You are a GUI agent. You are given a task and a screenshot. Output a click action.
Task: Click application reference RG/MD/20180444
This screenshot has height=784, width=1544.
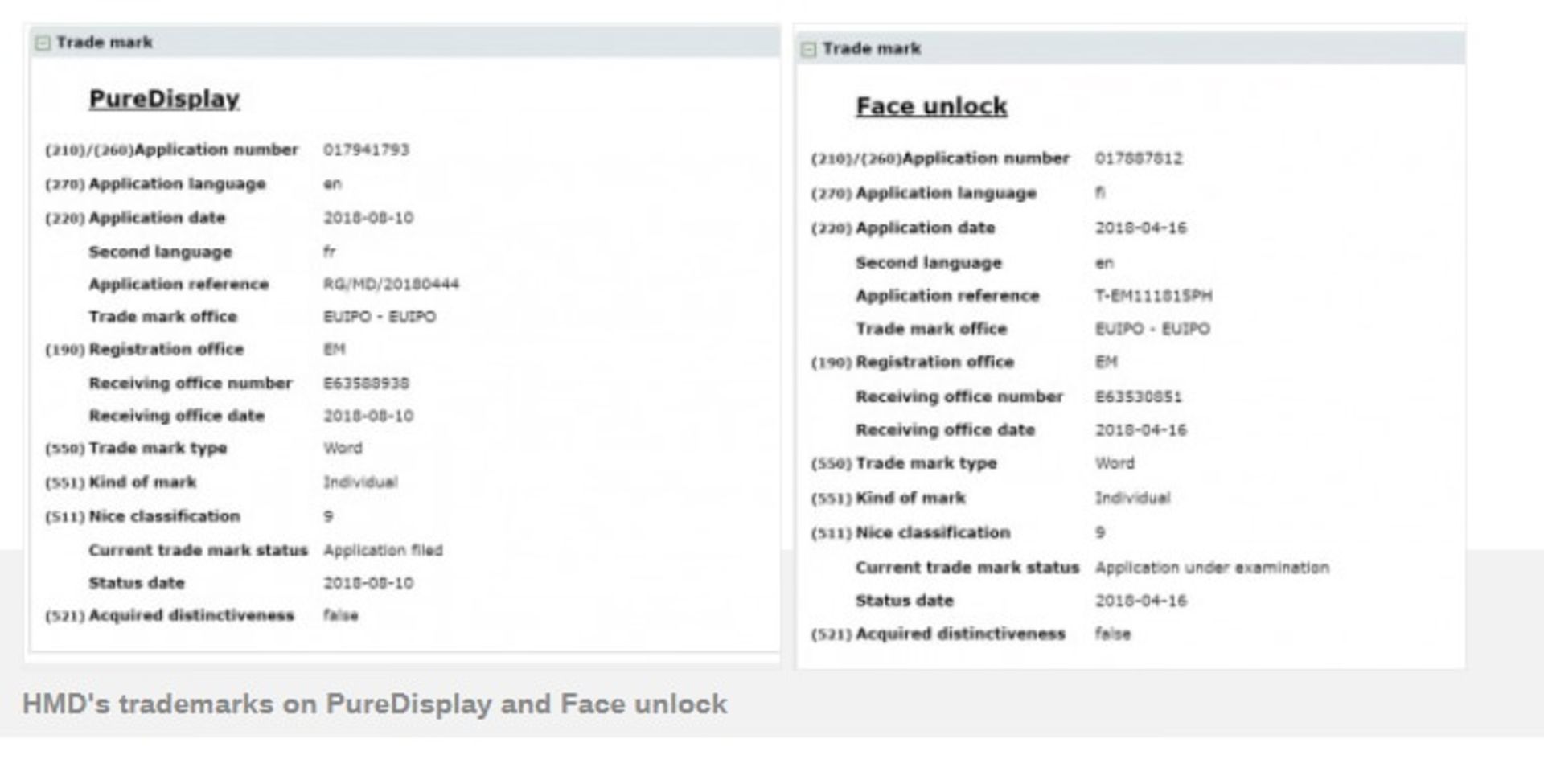pyautogui.click(x=391, y=284)
